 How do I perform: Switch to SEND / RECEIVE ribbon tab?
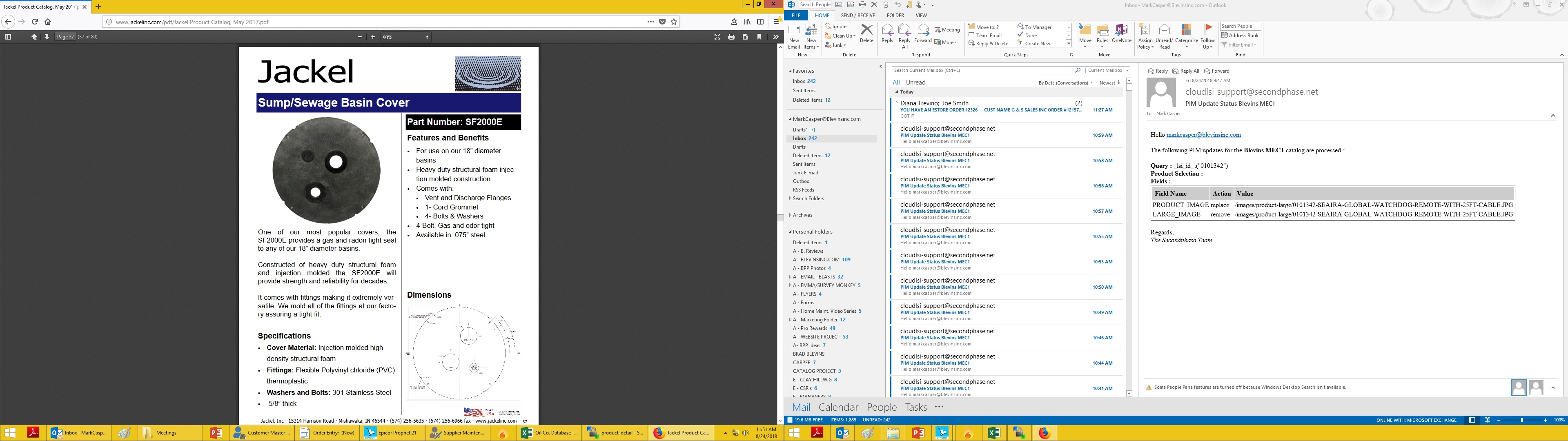click(857, 15)
